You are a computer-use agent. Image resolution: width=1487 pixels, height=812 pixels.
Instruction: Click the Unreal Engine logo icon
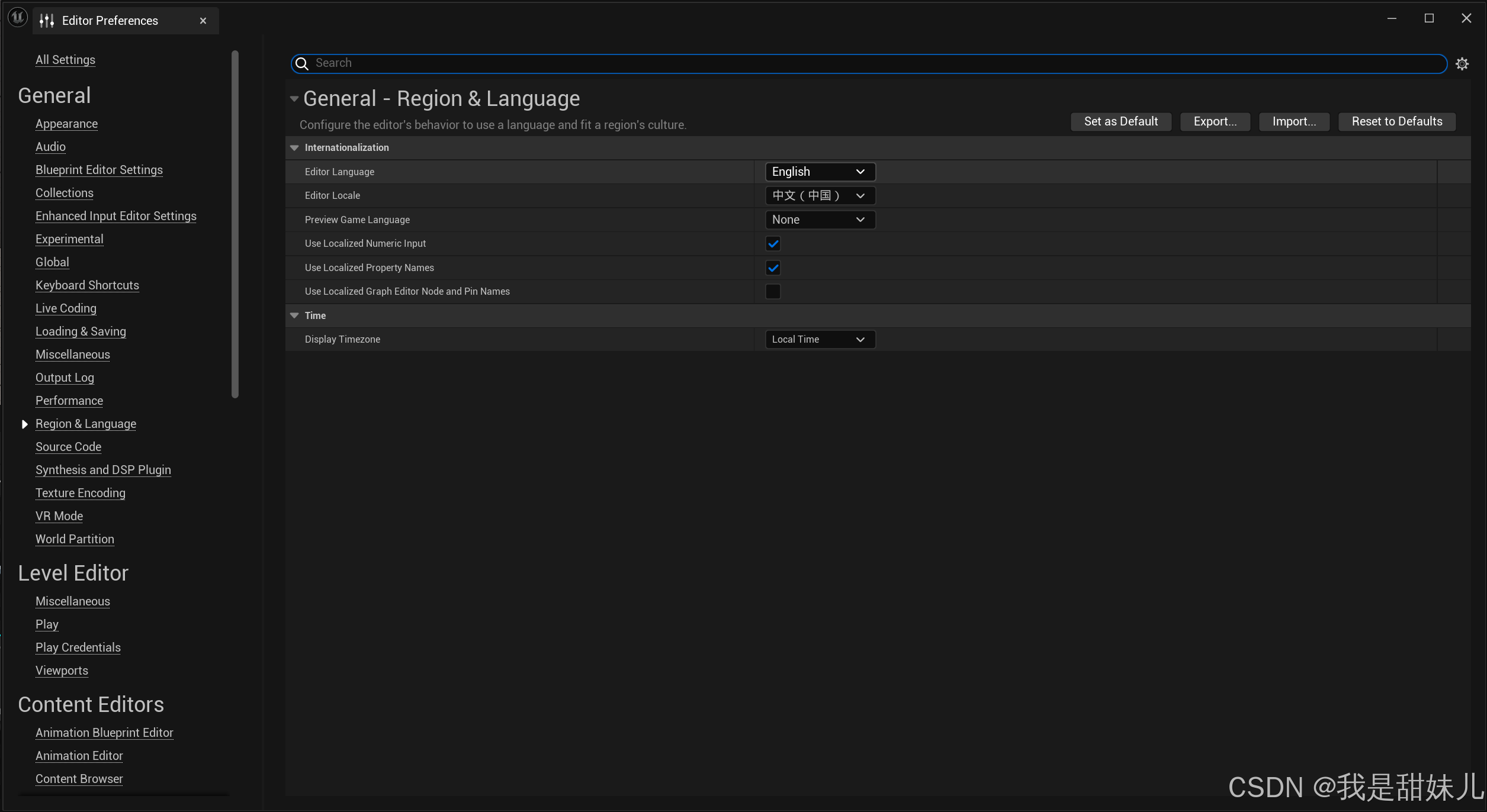coord(18,18)
